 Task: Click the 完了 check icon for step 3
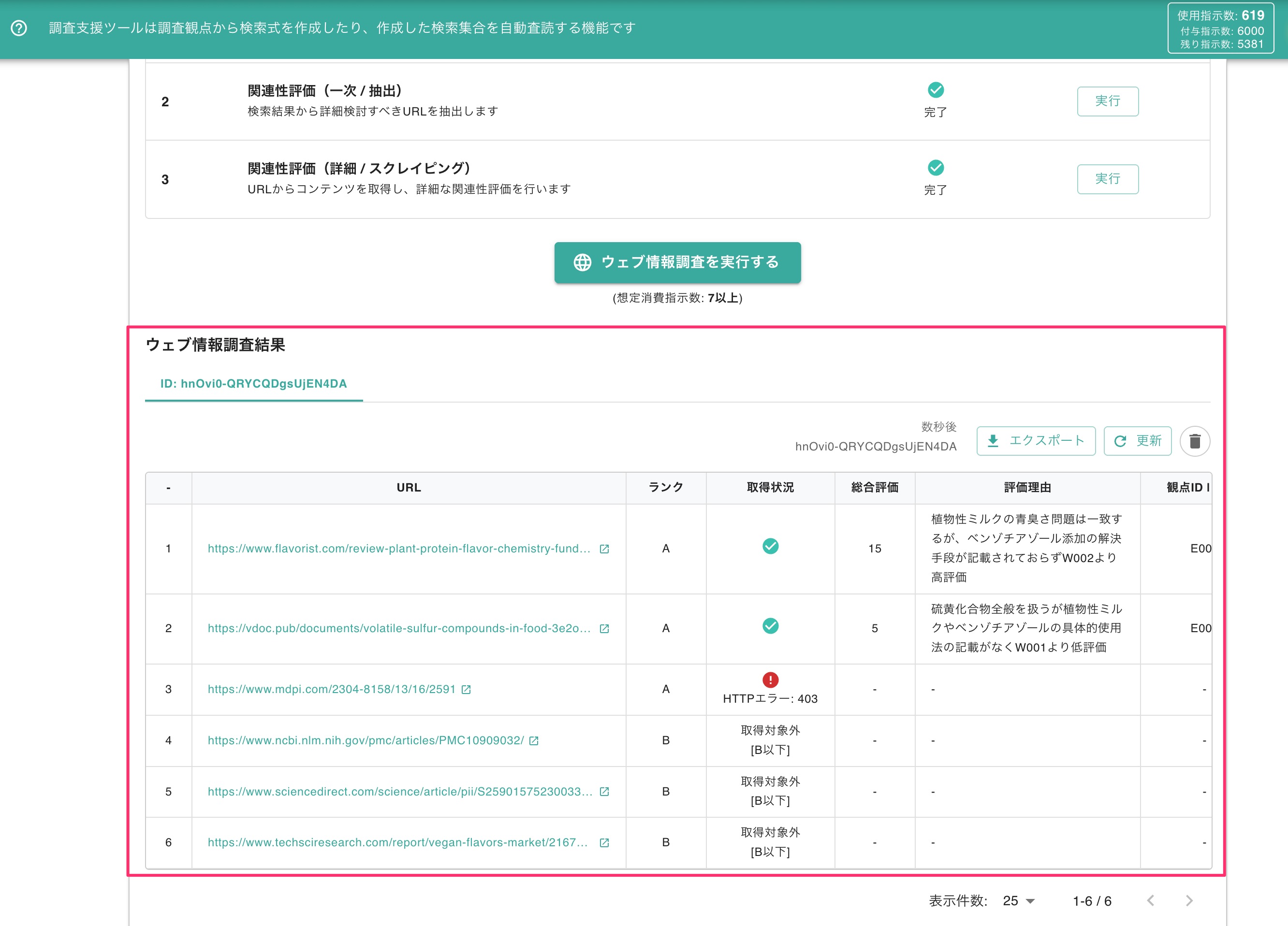pos(936,168)
